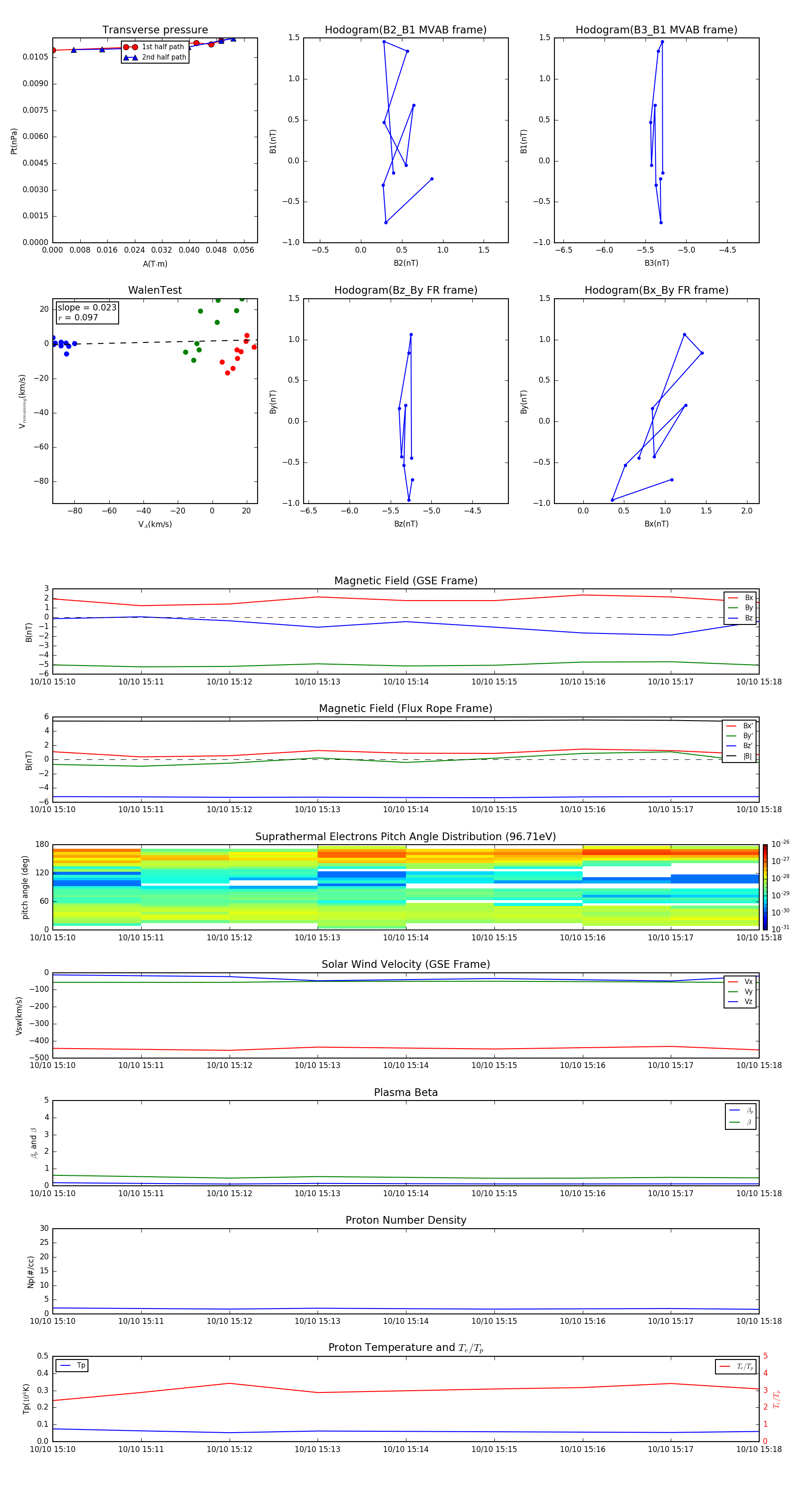Click red Bx line in GSE magnetic field plot
This screenshot has width=812, height=1489.
pos(406,600)
